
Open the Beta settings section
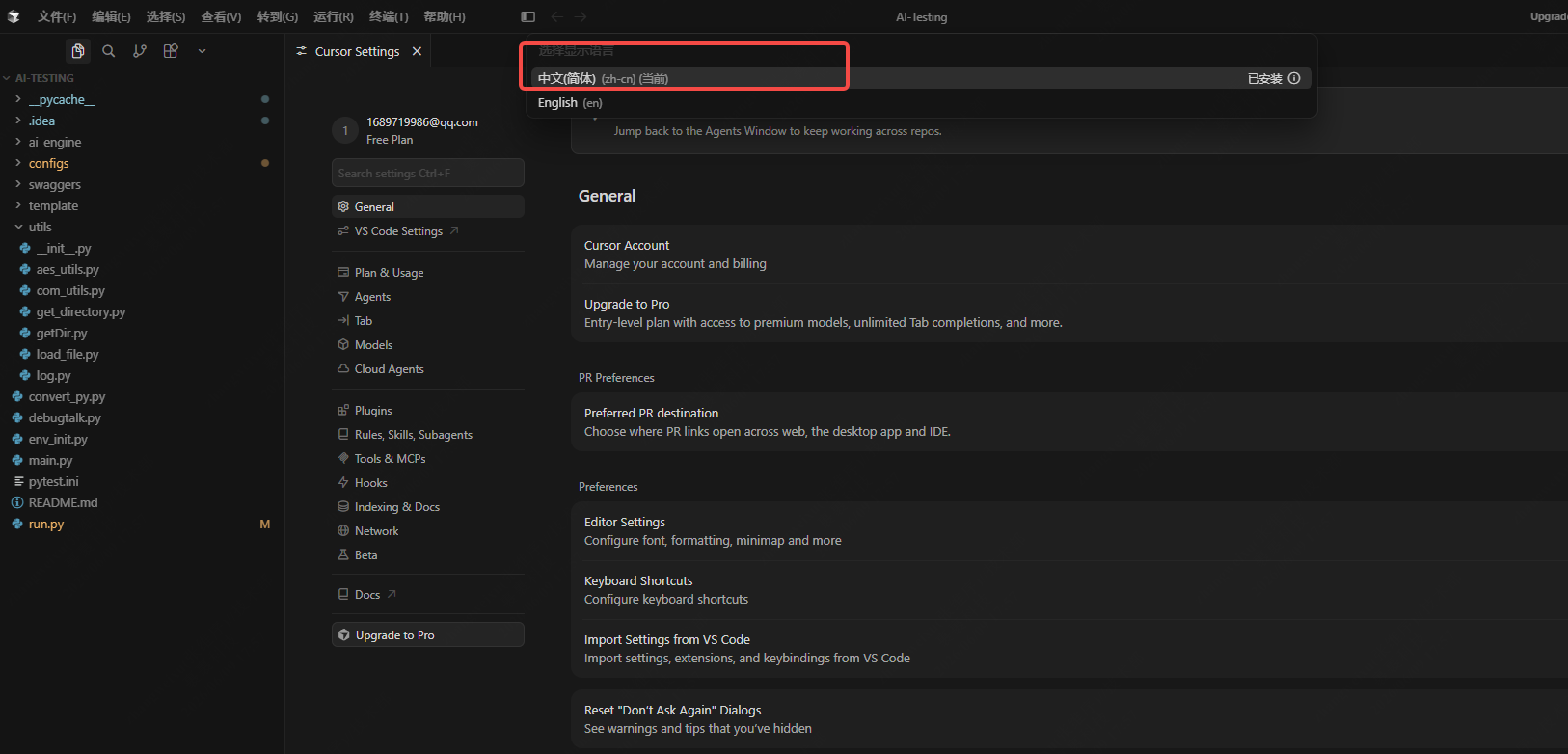click(428, 555)
